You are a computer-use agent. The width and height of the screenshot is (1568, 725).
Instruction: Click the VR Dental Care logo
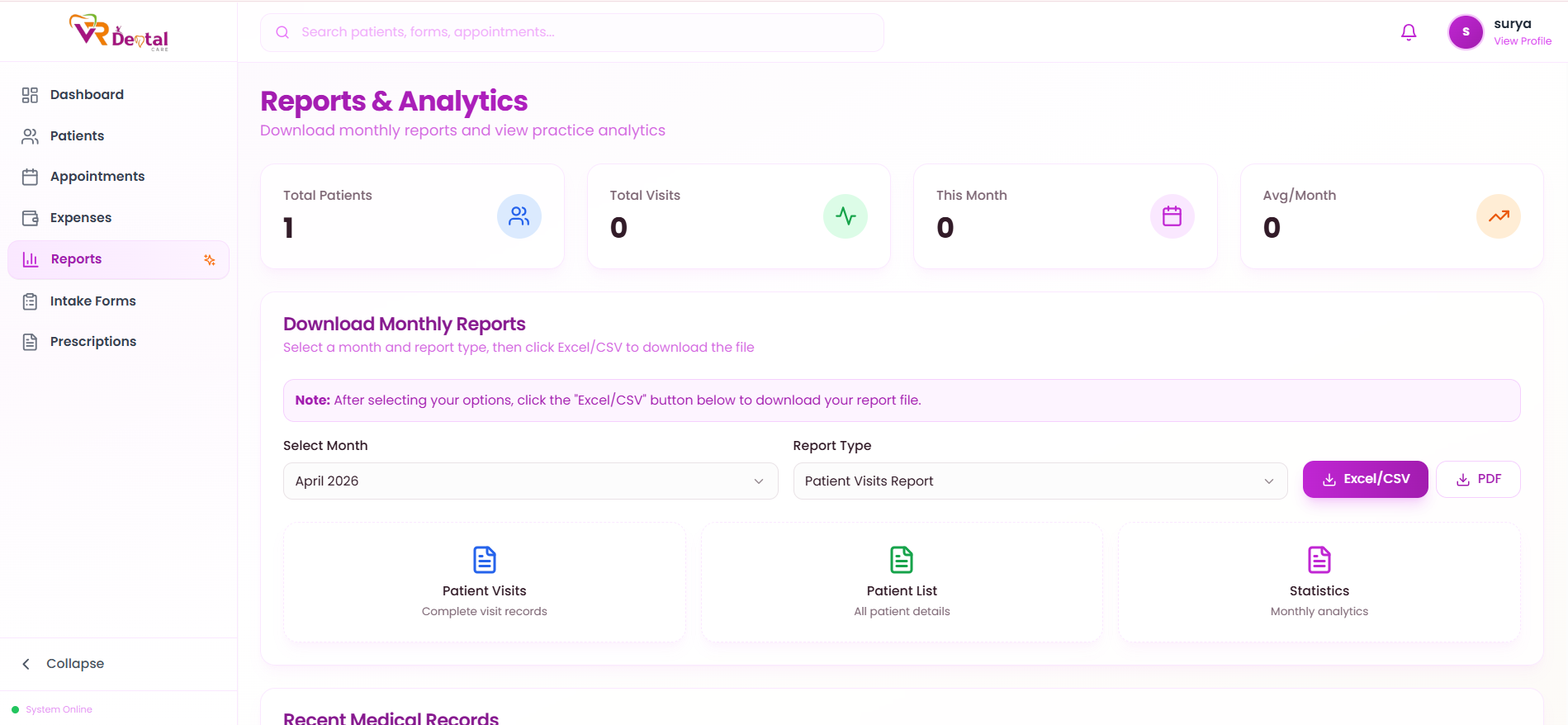point(119,32)
